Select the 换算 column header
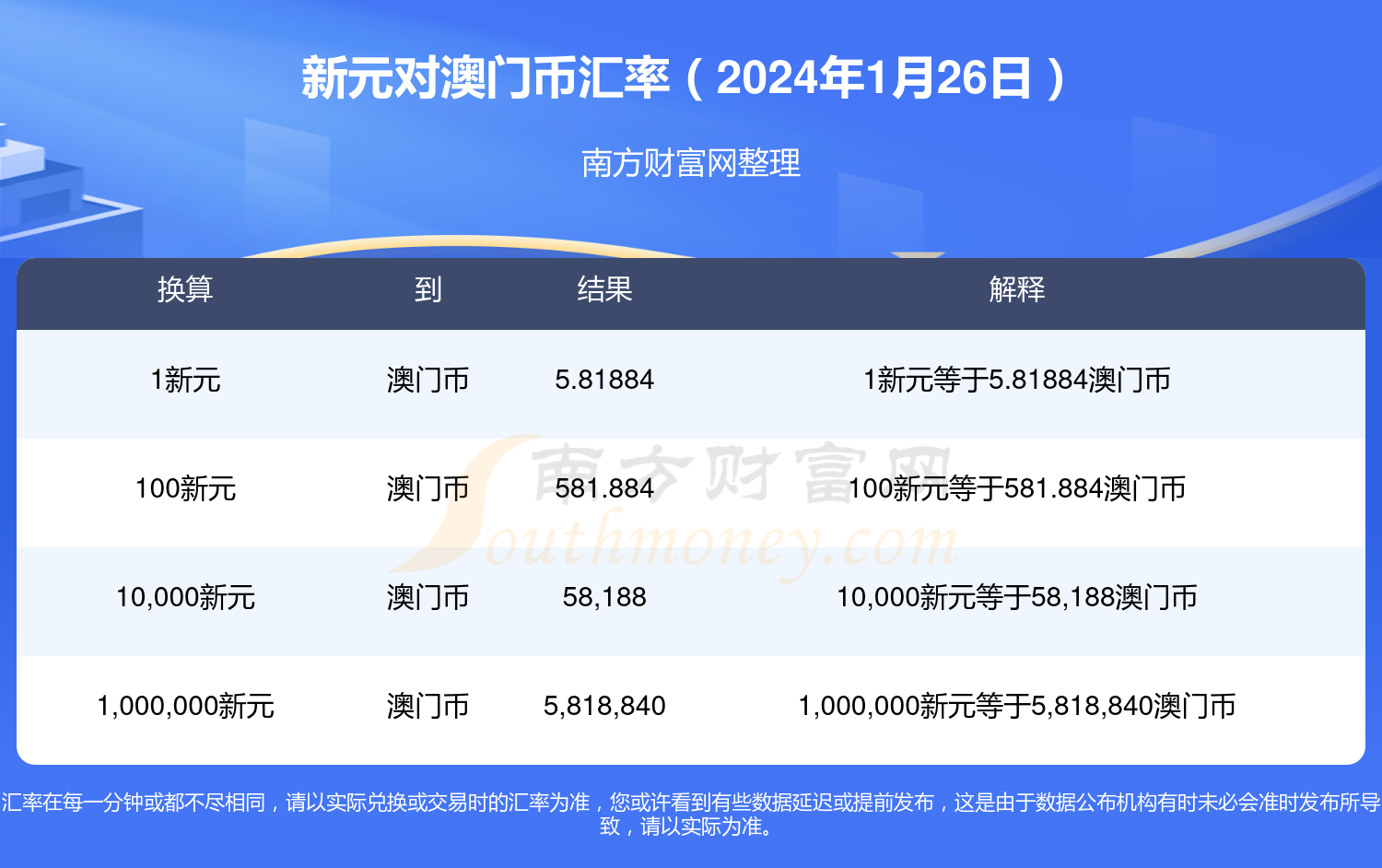The image size is (1382, 868). [185, 289]
